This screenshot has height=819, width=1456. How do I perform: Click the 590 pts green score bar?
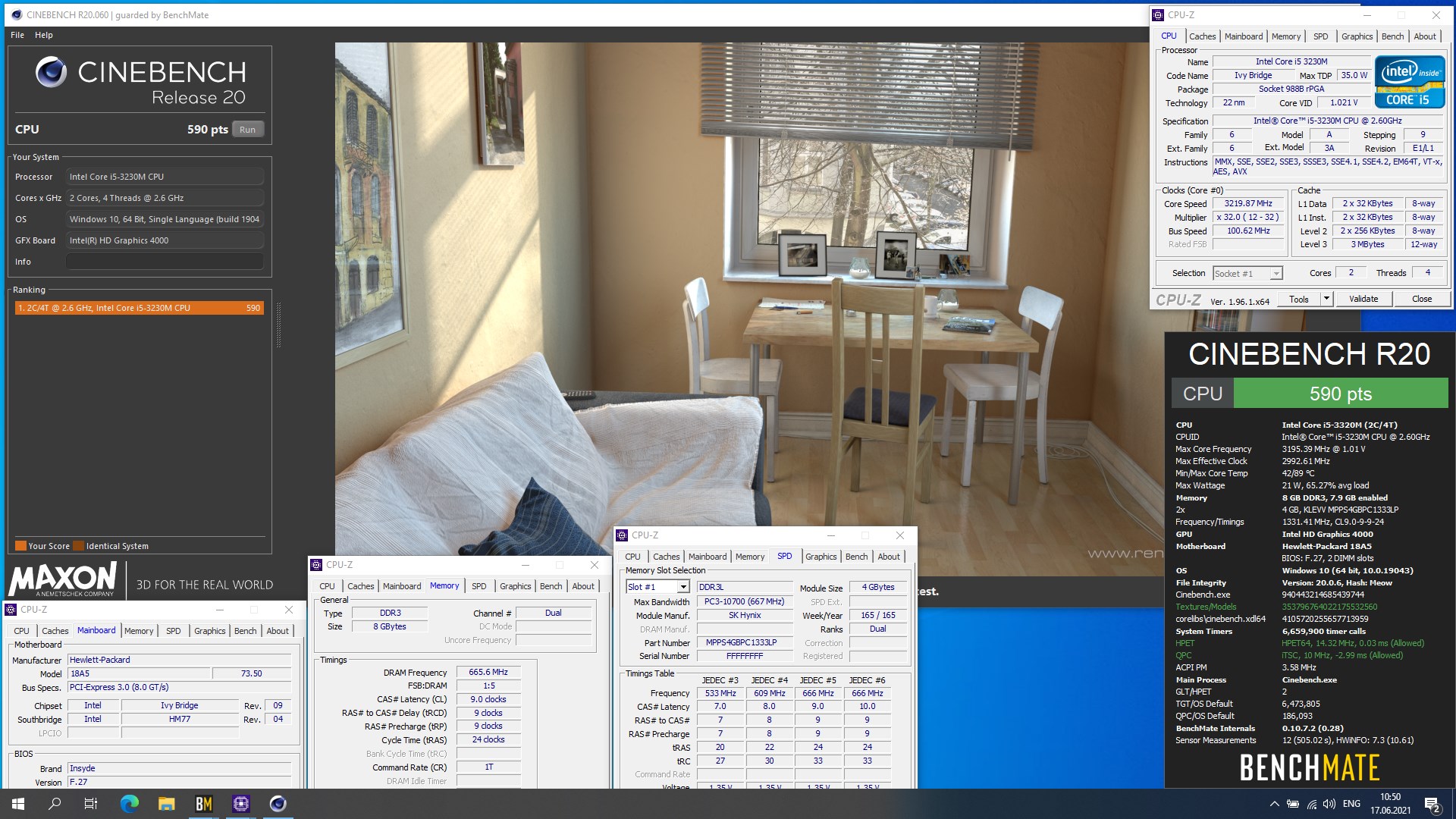[x=1341, y=394]
